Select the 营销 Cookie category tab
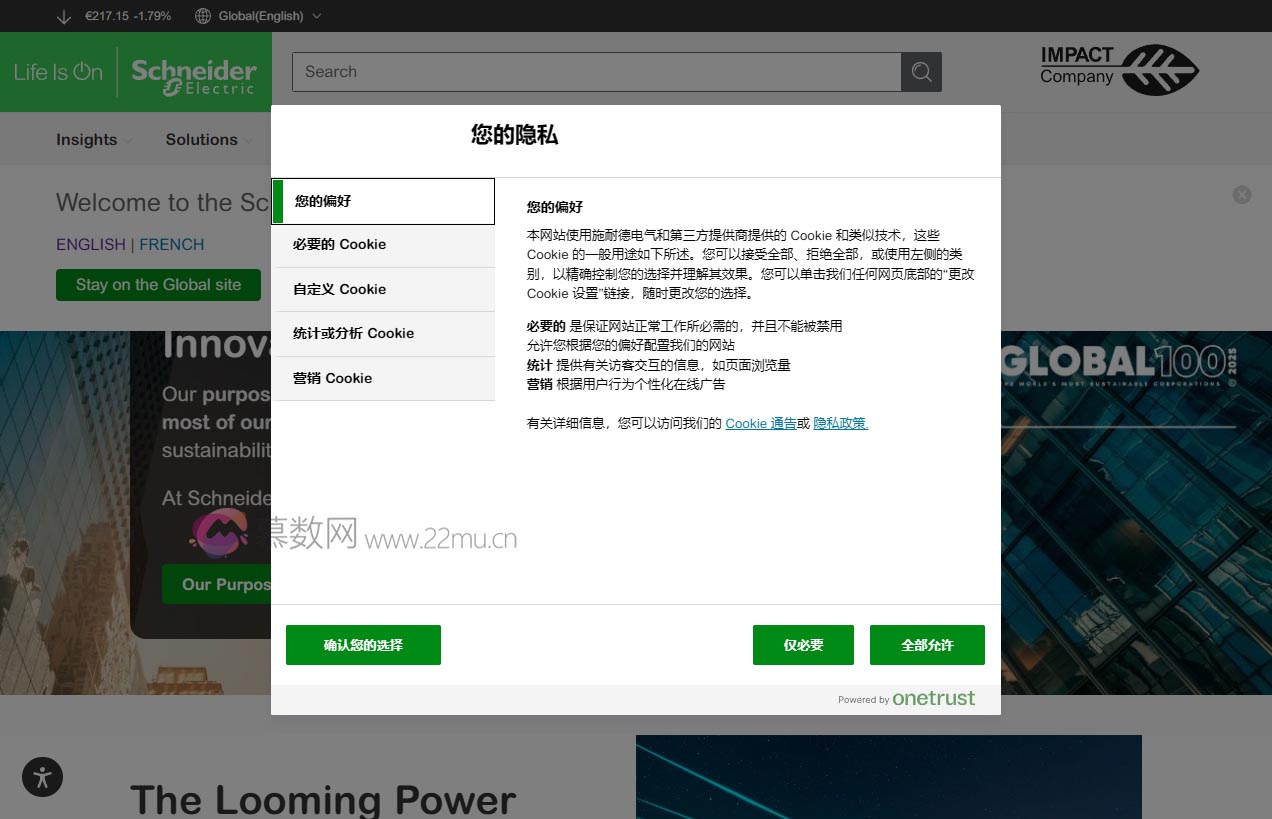 pos(383,378)
